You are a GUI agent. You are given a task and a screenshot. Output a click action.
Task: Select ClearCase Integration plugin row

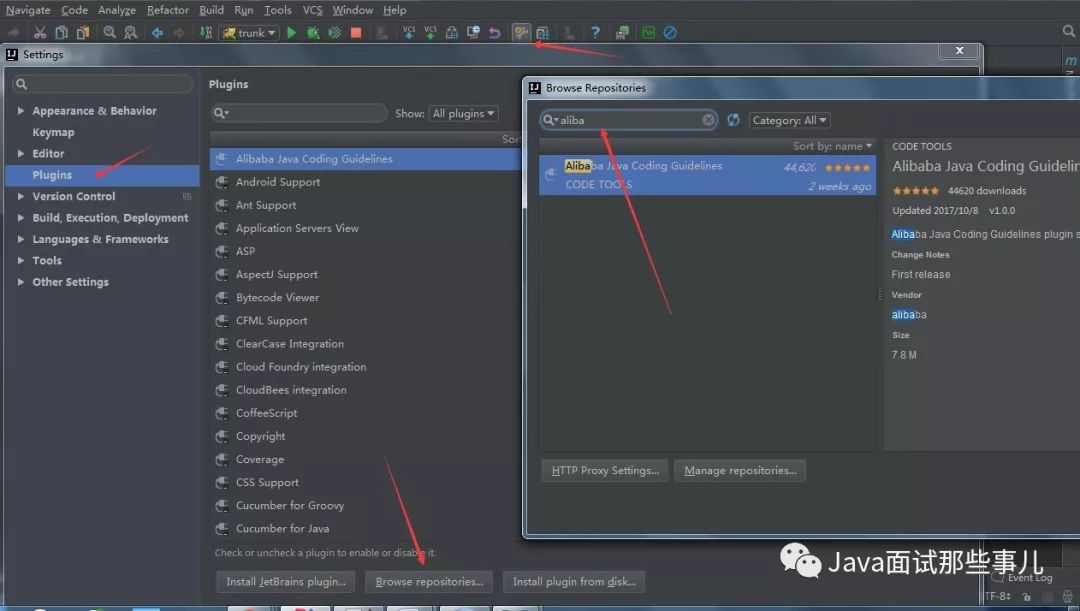(366, 344)
